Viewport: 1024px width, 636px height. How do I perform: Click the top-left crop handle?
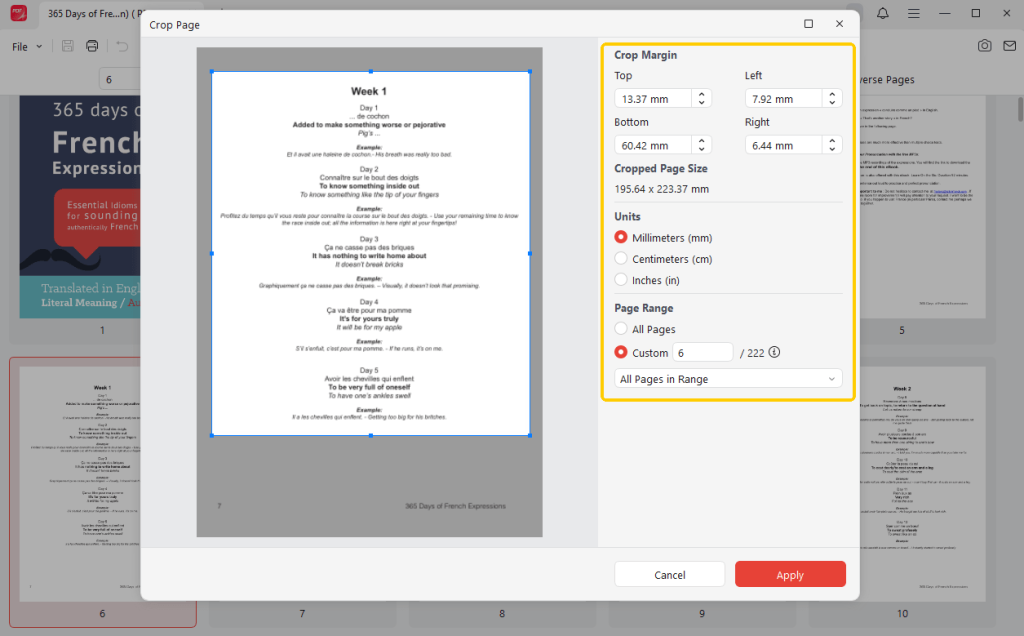tap(212, 71)
